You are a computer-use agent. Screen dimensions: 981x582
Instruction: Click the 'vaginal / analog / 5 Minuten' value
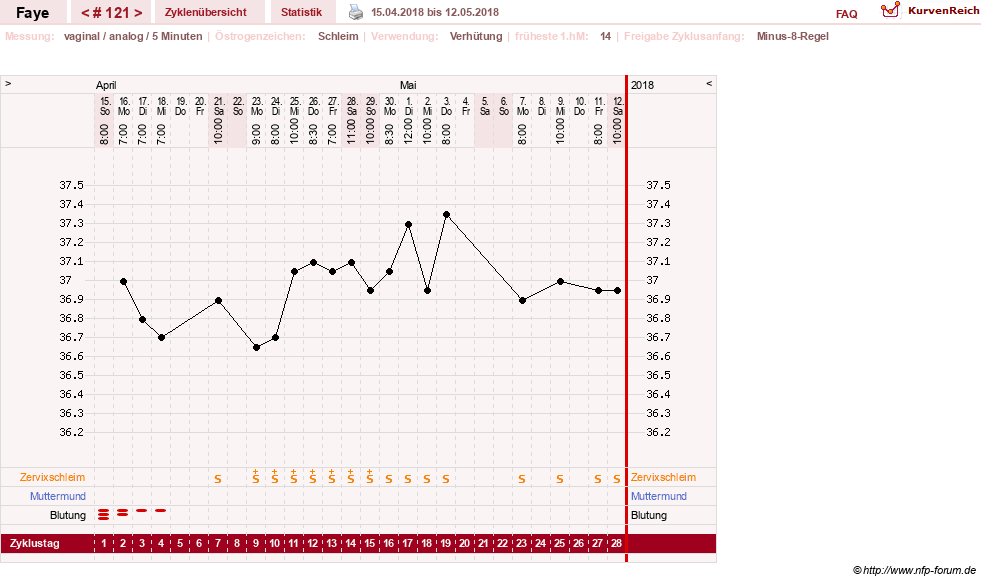tap(133, 36)
